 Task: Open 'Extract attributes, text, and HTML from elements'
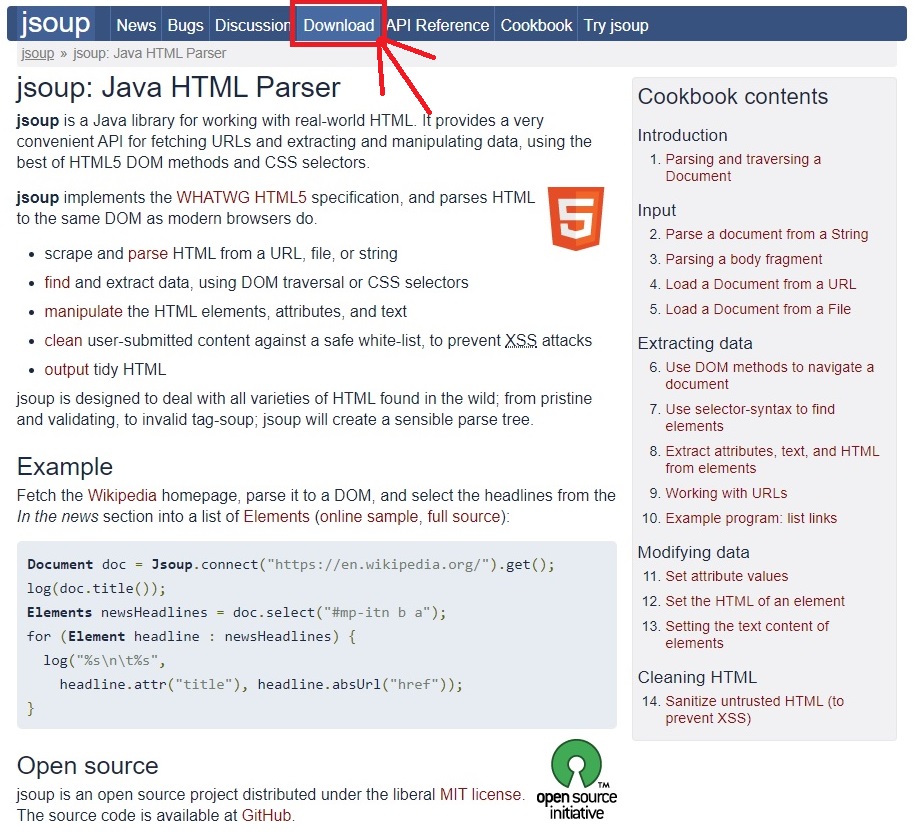772,460
